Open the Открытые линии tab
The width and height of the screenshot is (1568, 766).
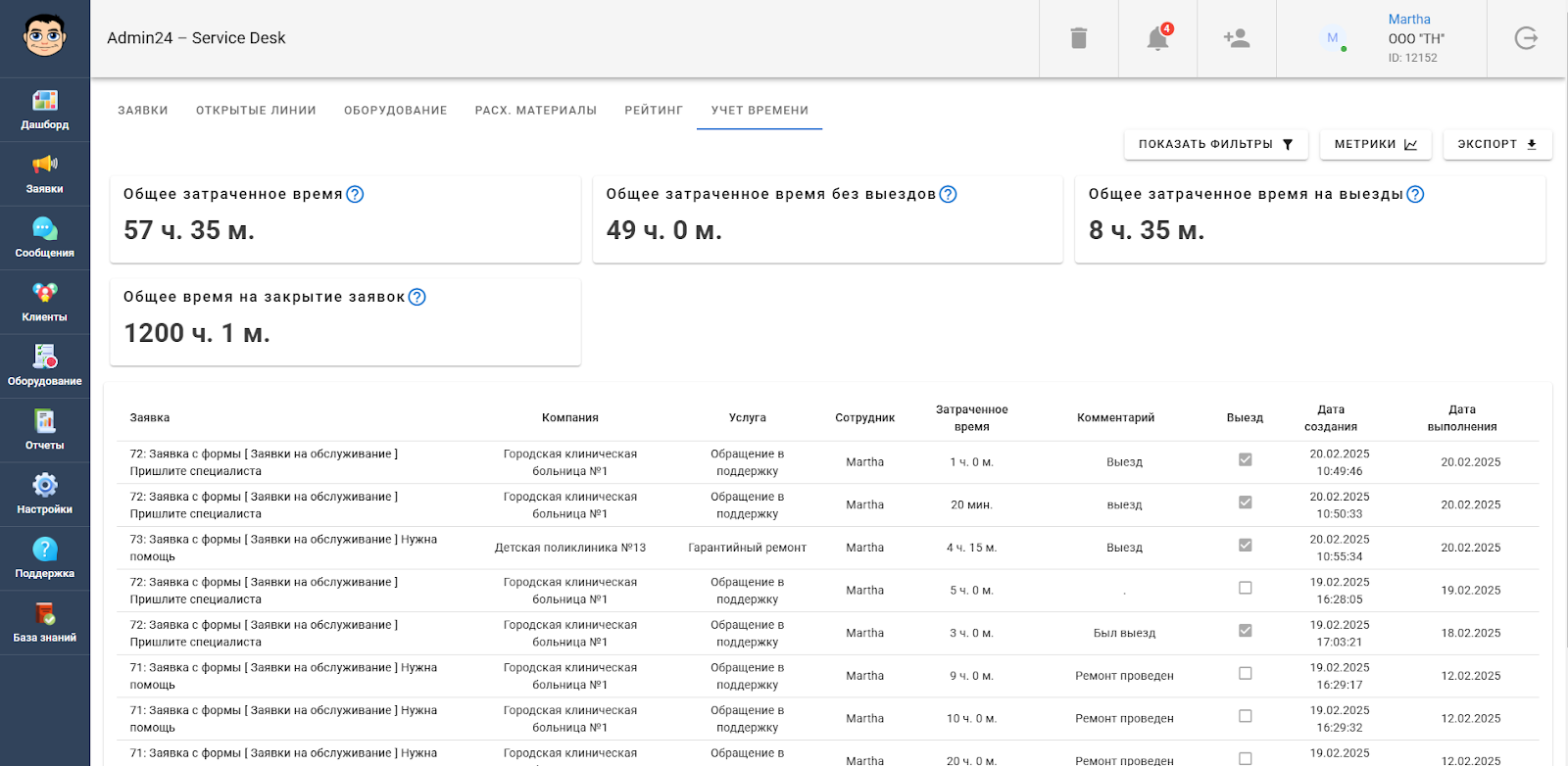click(256, 111)
